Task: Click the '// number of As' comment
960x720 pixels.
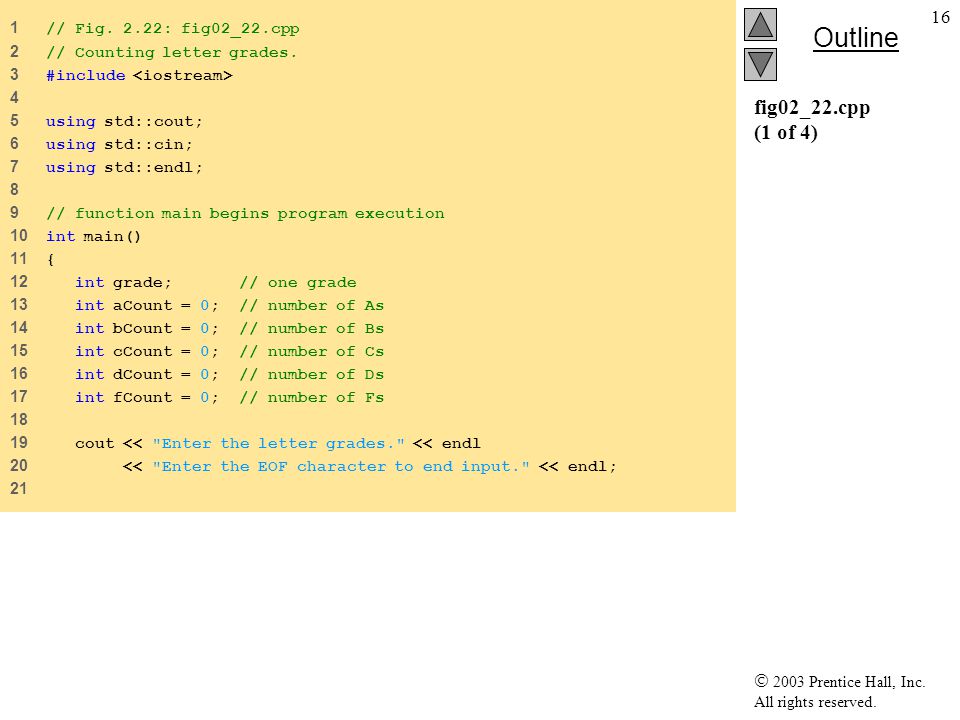Action: pyautogui.click(x=312, y=306)
